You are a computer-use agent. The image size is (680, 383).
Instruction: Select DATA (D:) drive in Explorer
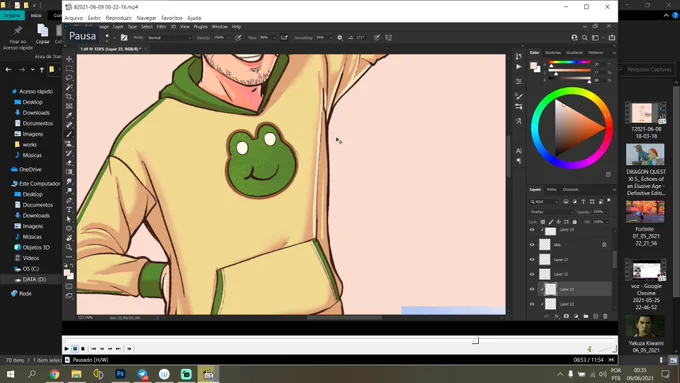pyautogui.click(x=34, y=279)
